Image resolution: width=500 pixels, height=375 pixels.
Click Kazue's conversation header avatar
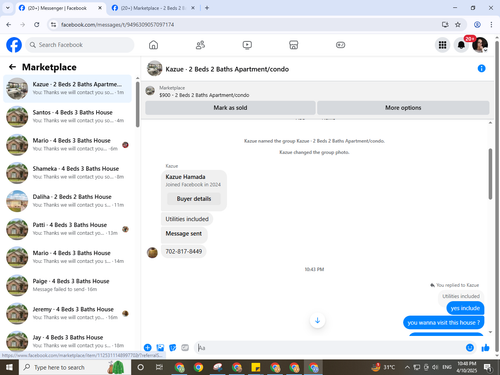click(155, 68)
